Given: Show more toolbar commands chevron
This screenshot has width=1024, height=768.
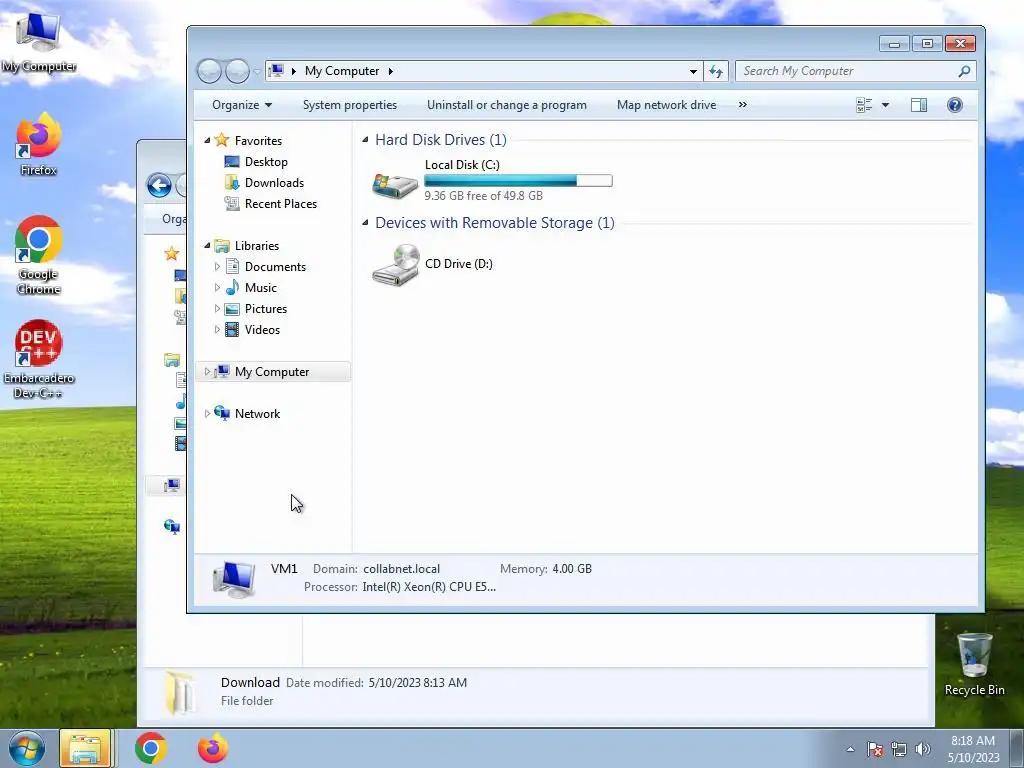Looking at the screenshot, I should pyautogui.click(x=743, y=105).
